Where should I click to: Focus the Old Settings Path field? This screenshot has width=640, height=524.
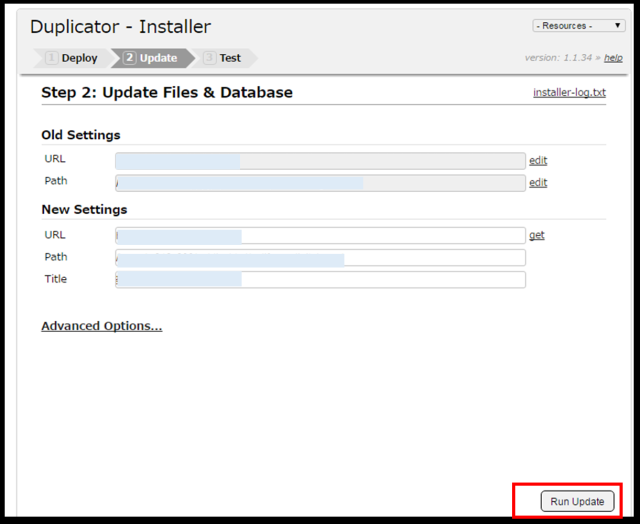point(320,183)
